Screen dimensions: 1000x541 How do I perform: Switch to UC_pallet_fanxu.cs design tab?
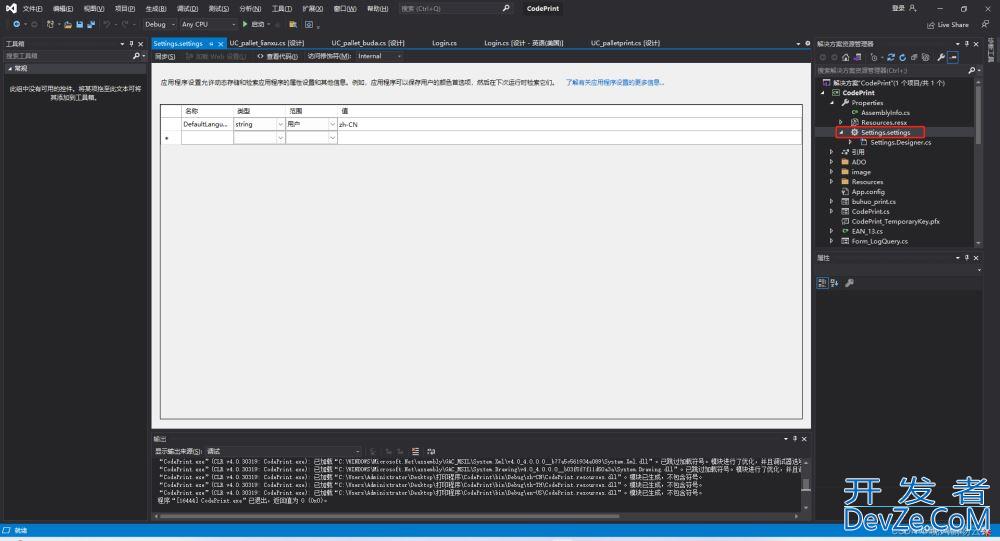click(x=267, y=43)
